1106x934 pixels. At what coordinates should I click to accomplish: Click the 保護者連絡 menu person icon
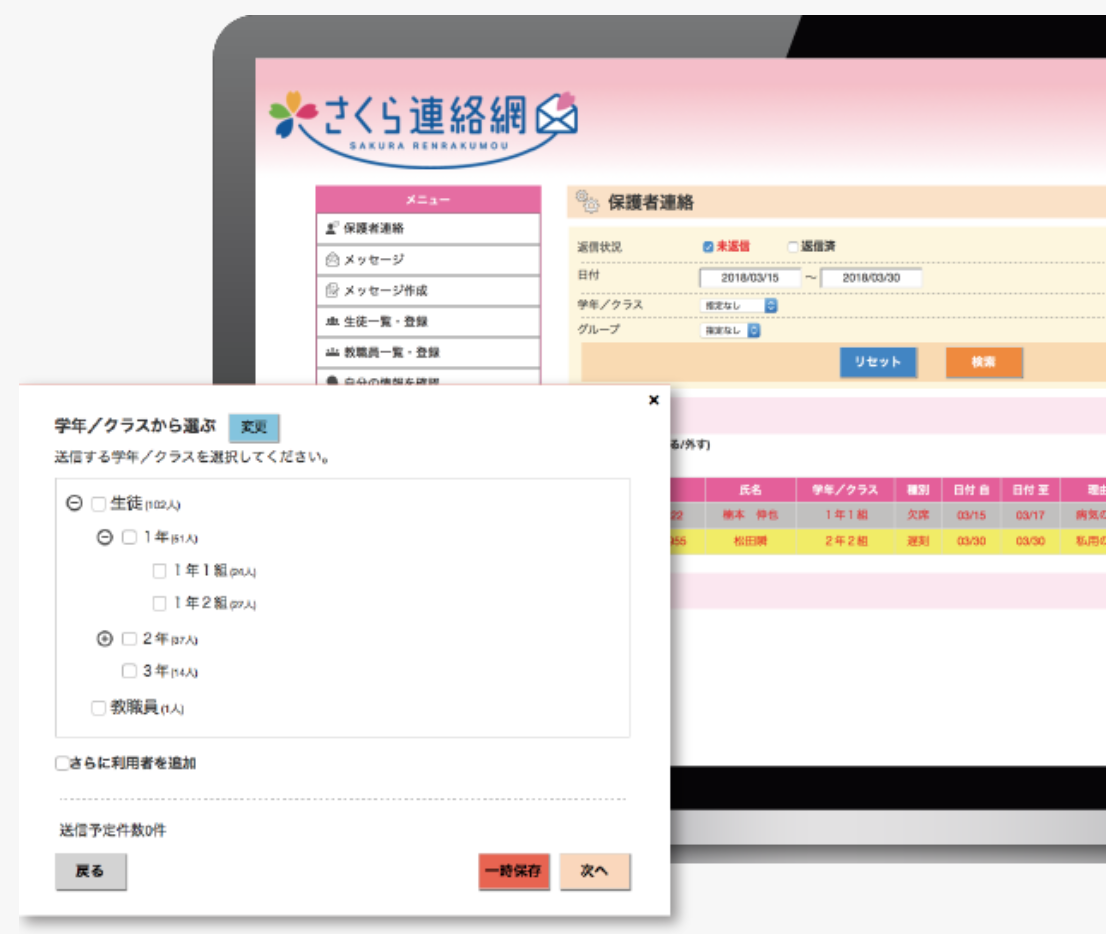point(332,229)
